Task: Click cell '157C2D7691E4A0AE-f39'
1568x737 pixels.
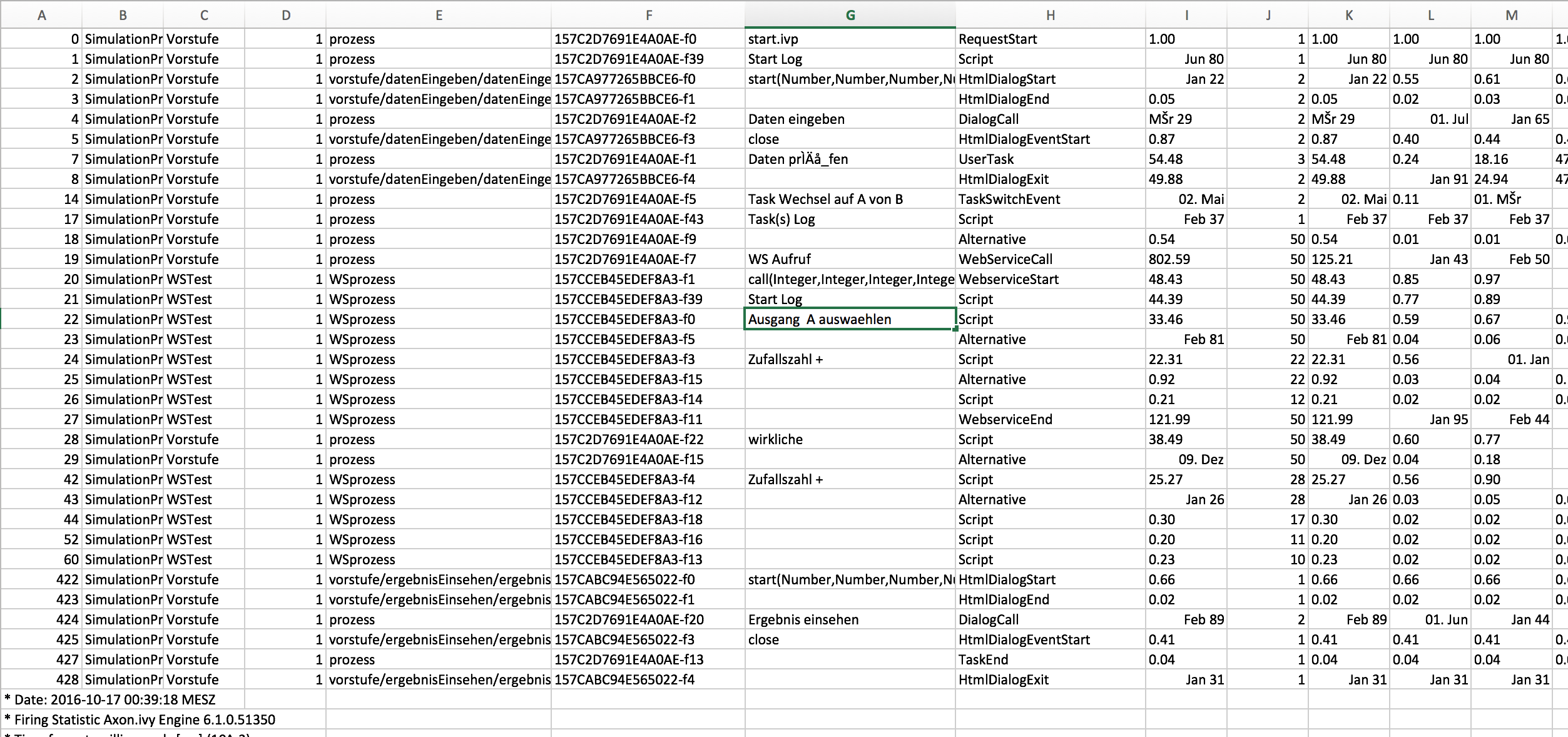Action: pos(648,59)
